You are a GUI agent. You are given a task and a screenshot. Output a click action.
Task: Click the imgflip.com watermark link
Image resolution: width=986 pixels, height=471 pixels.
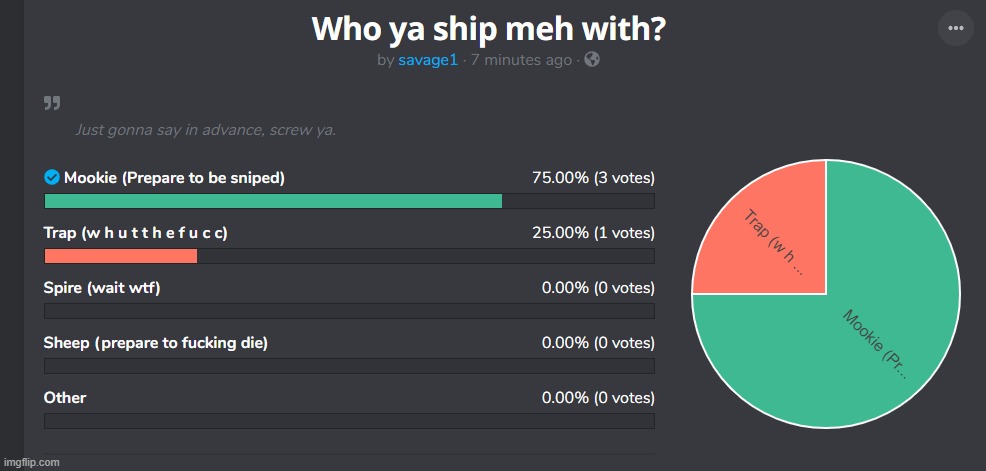pos(31,462)
